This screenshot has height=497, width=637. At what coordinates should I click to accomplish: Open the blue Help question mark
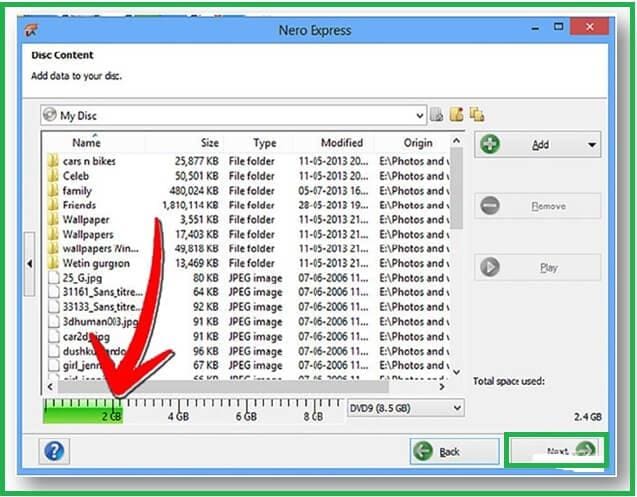54,451
